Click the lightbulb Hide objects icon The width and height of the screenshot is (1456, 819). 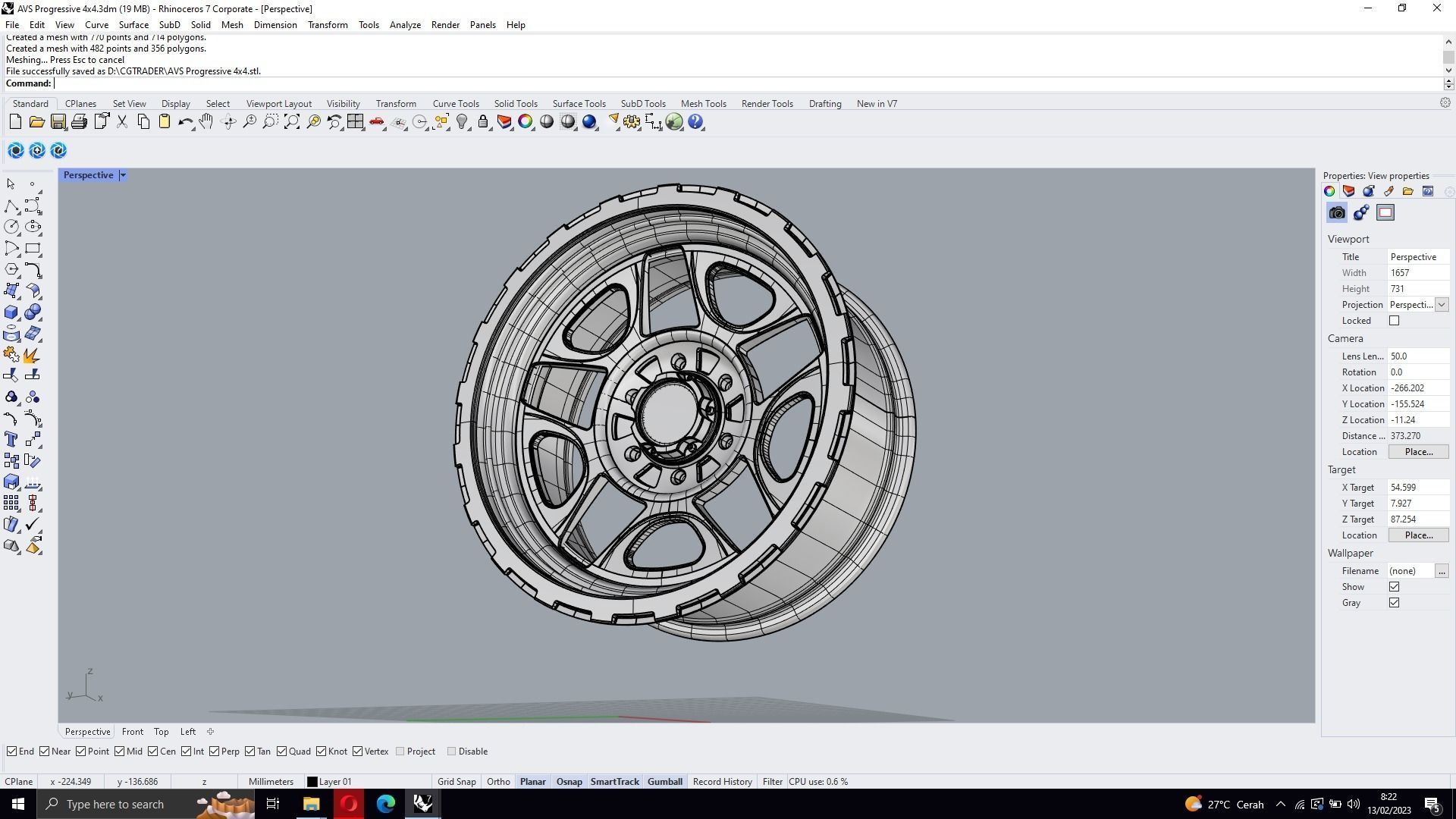[x=462, y=122]
